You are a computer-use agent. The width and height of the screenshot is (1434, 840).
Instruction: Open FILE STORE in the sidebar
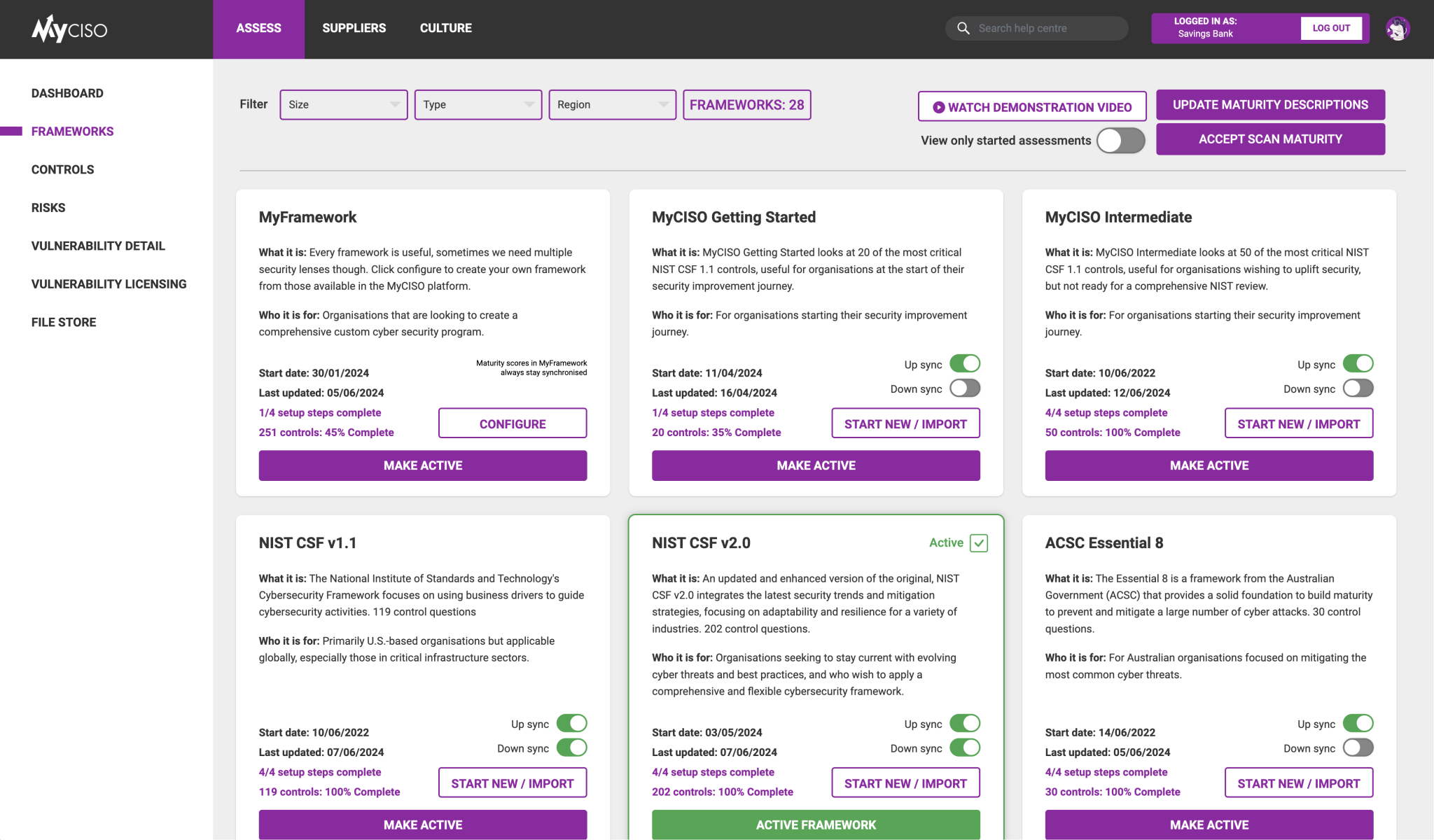pos(64,322)
